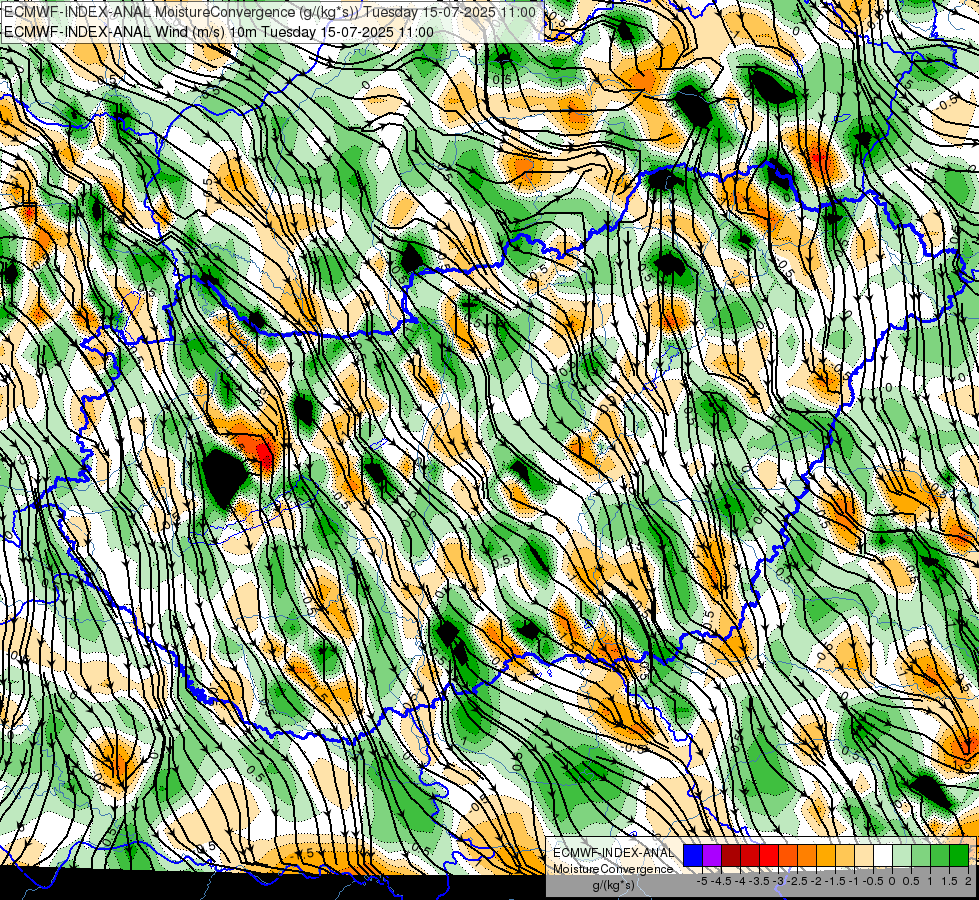979x900 pixels.
Task: Click the light orange swatch between -1.5 and -1
Action: coord(845,855)
